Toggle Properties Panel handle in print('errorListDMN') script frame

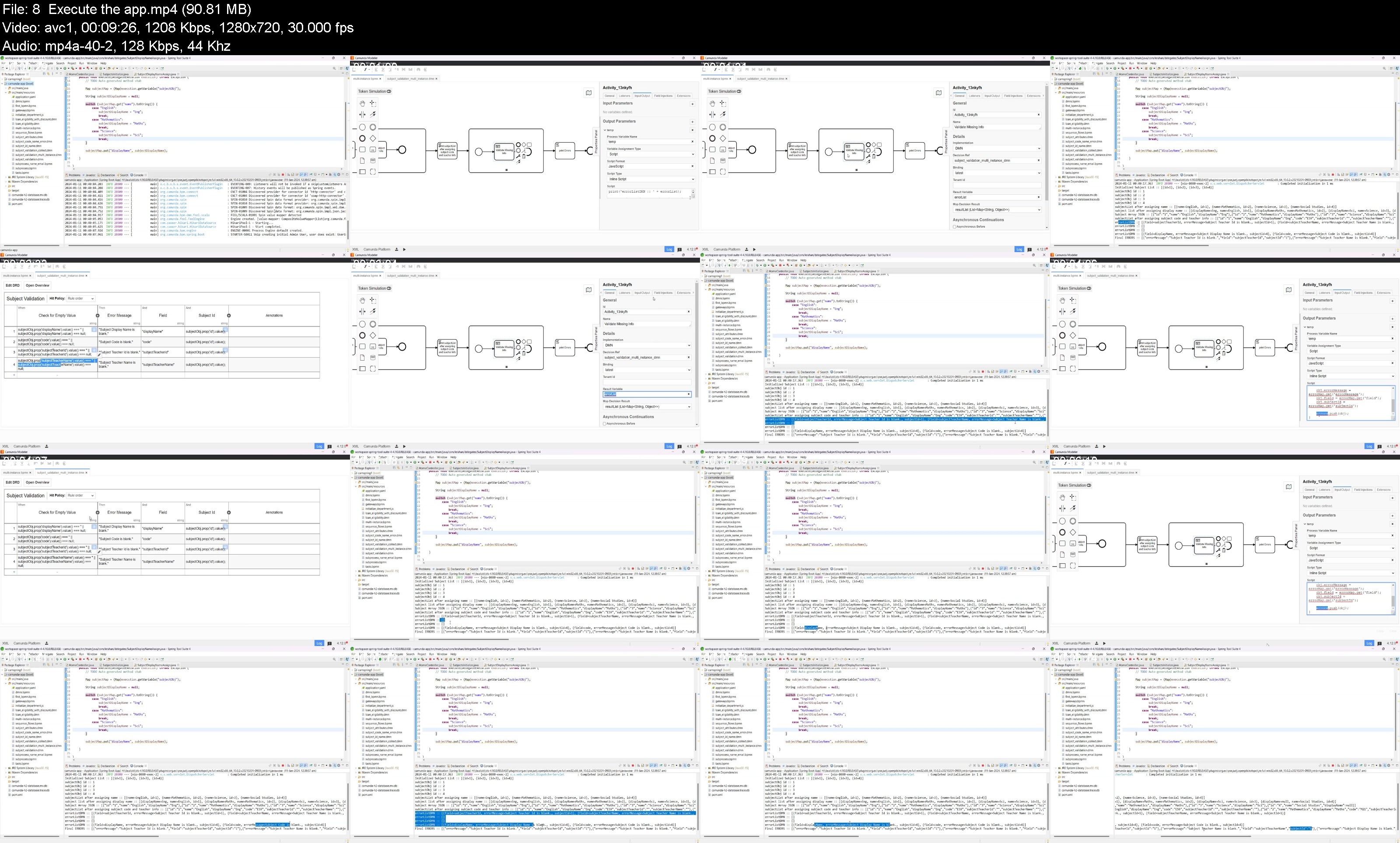(x=596, y=142)
